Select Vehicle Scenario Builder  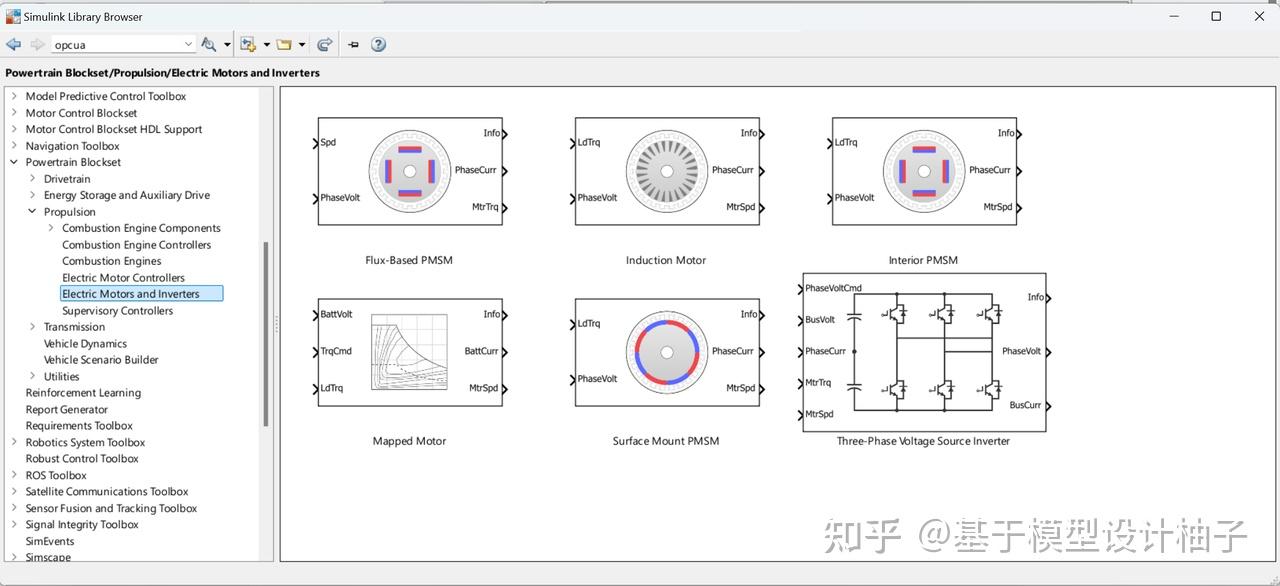[x=101, y=360]
